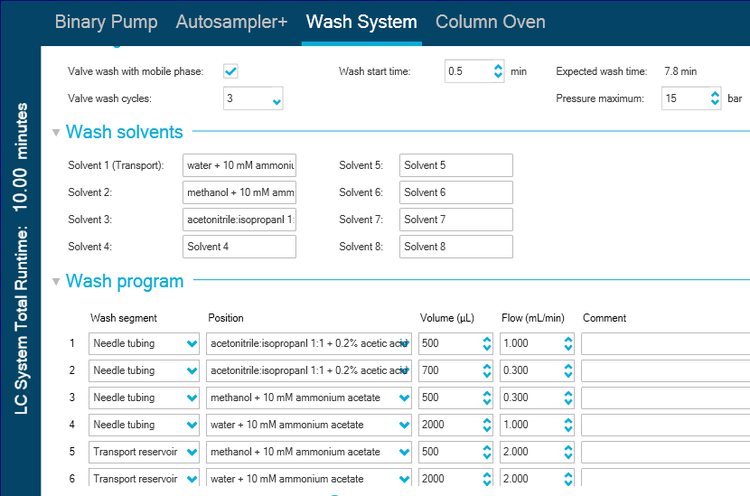This screenshot has height=496, width=750.
Task: Open row 5 Transport reservoir segment dropdown
Action: pos(192,452)
